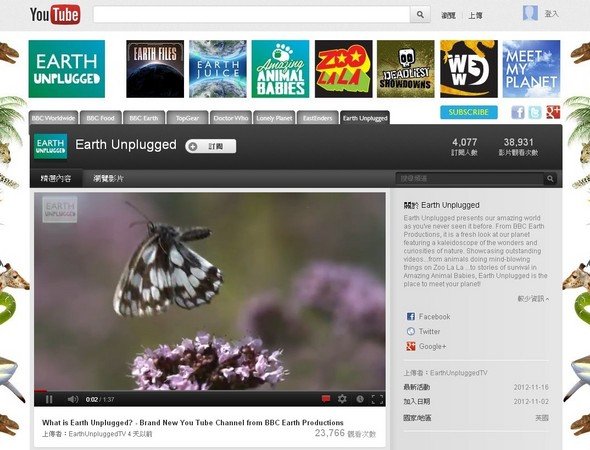590x450 pixels.
Task: Open the Earth Unplugged banner logo
Action: pos(67,69)
